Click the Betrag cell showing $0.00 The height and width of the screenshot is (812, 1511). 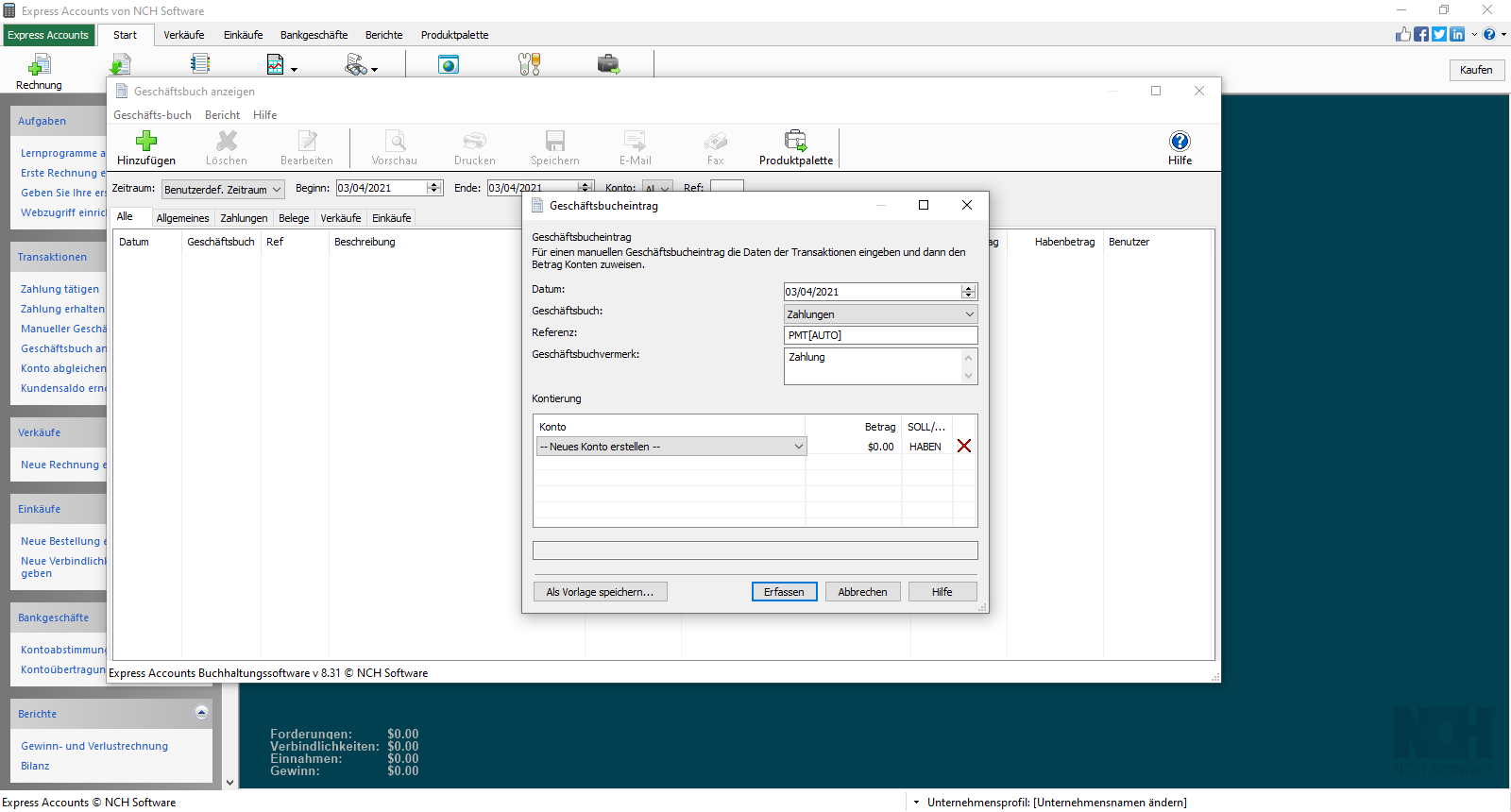click(854, 447)
